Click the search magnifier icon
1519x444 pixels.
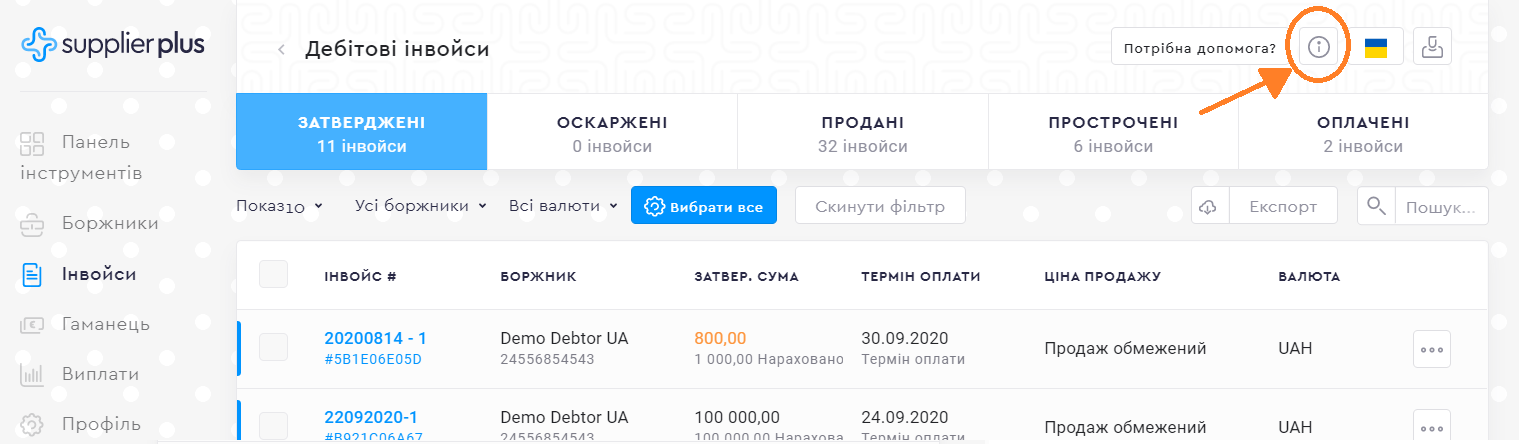coord(1376,207)
